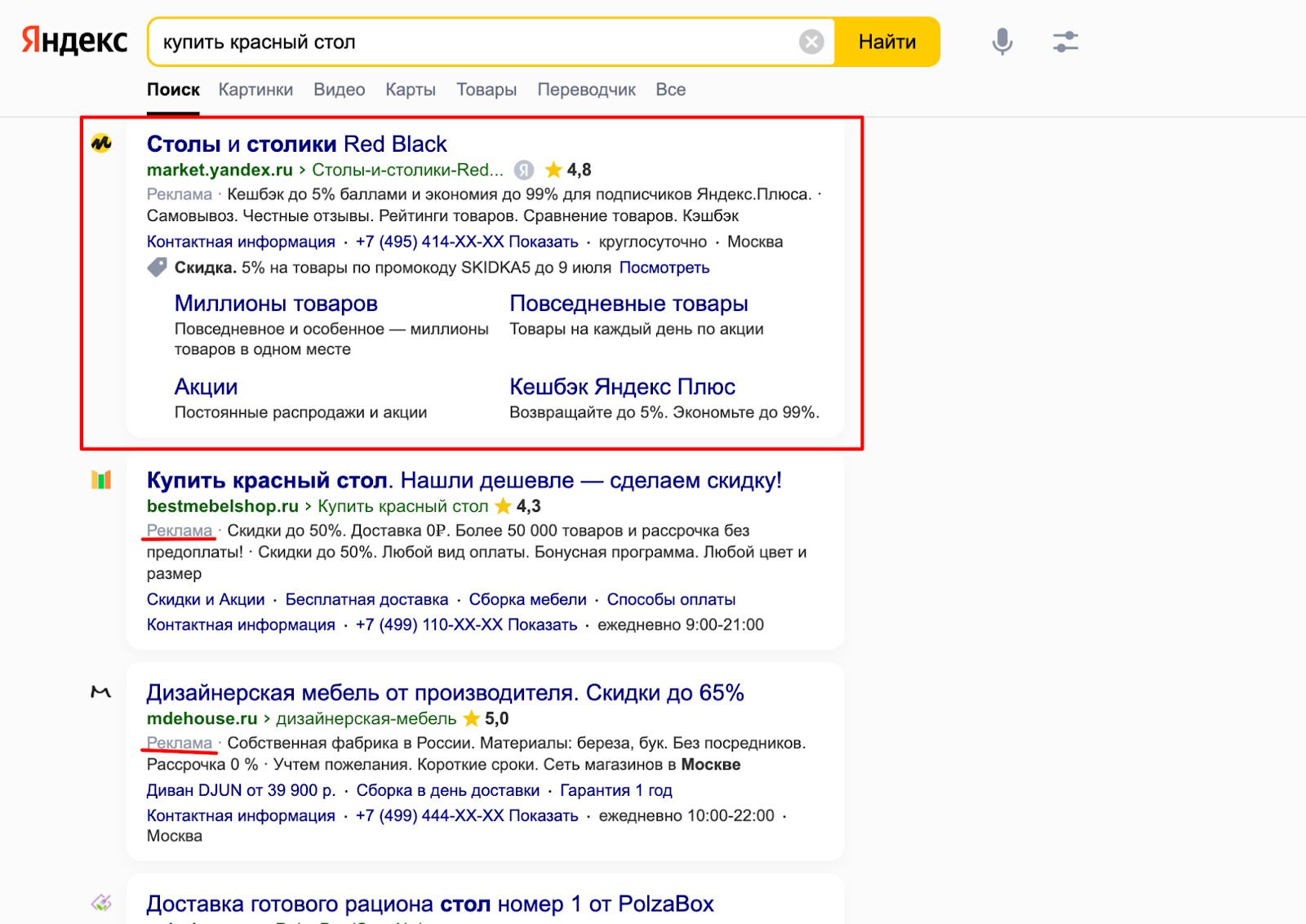Show phone +7 (495) 414-XX-XX
The width and height of the screenshot is (1306, 924).
click(467, 242)
